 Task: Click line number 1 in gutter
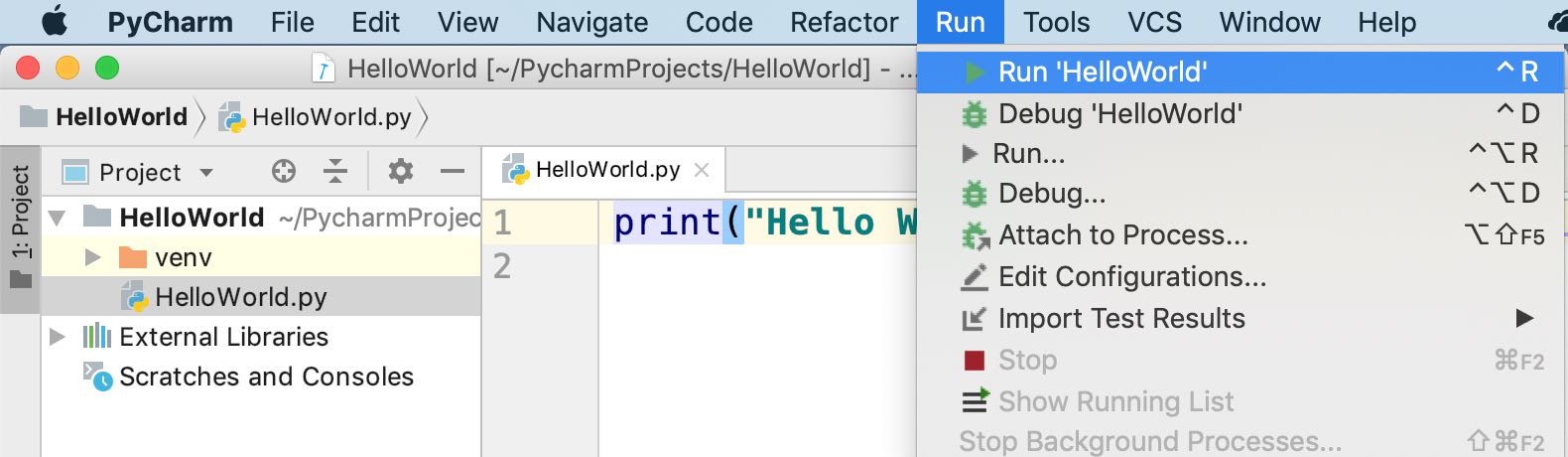tap(502, 223)
